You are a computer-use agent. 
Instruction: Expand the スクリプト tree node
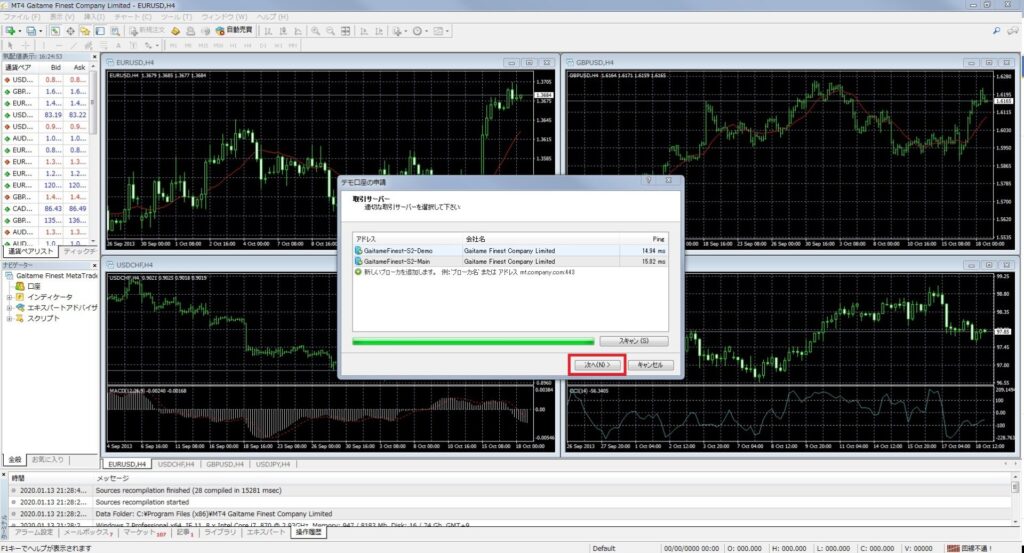(x=9, y=319)
